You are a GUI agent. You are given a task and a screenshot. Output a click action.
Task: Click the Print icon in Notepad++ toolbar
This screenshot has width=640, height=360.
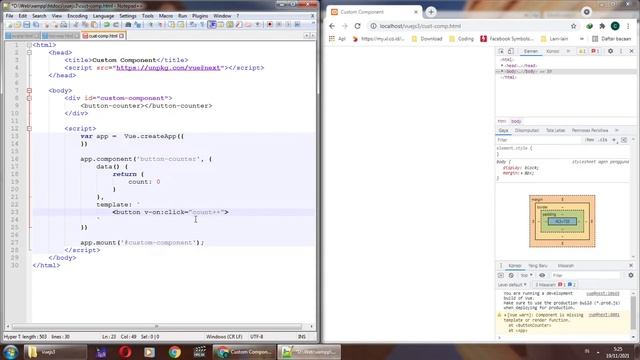click(64, 25)
